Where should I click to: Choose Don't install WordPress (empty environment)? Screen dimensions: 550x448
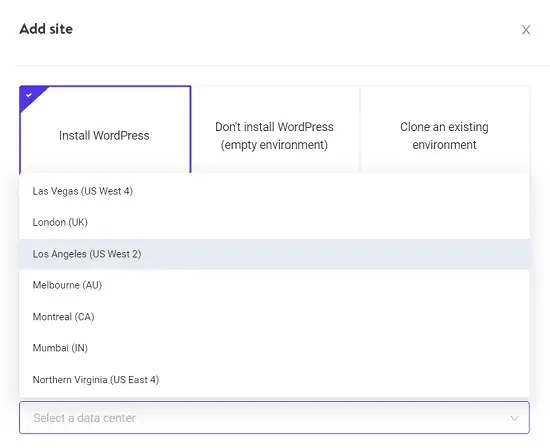pos(275,130)
